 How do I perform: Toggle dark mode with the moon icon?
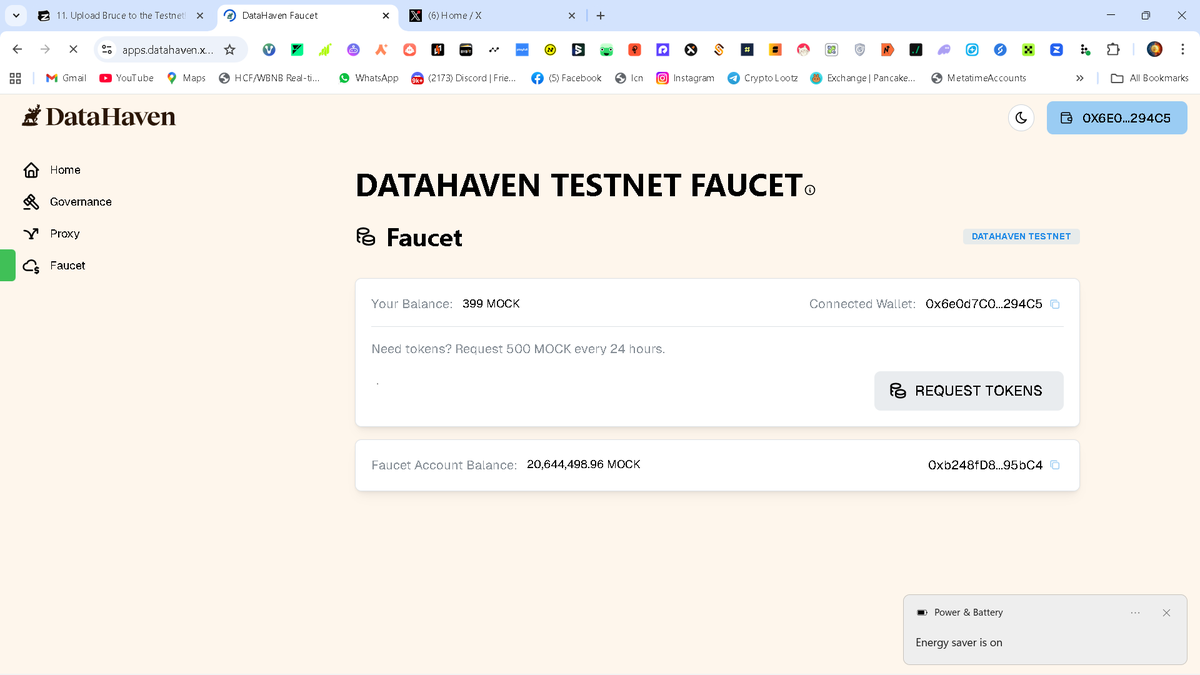(x=1021, y=118)
